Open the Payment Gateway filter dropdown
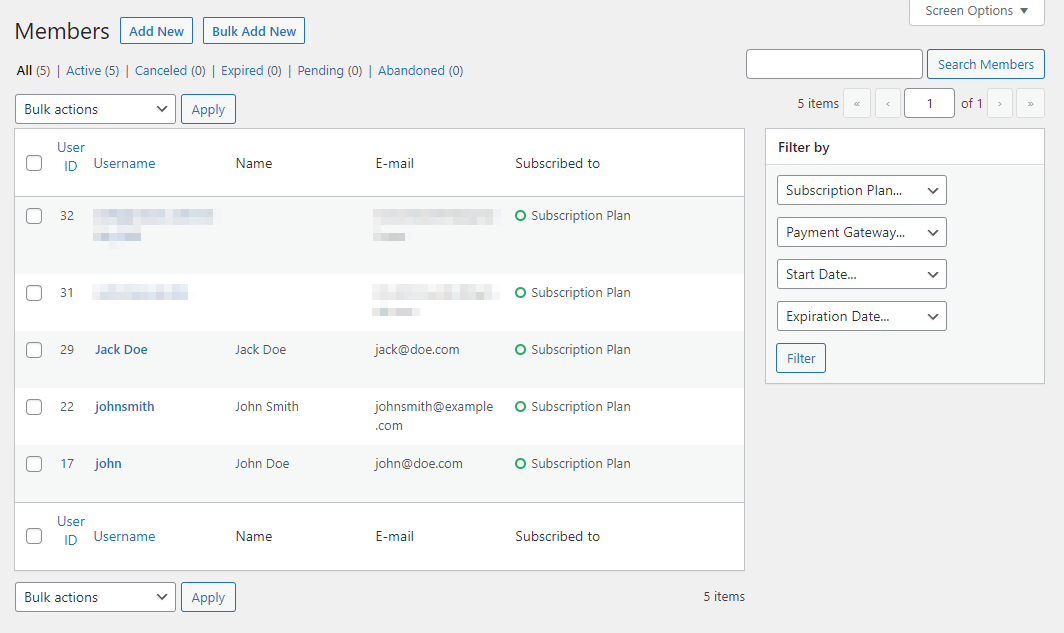This screenshot has width=1064, height=633. pyautogui.click(x=861, y=232)
